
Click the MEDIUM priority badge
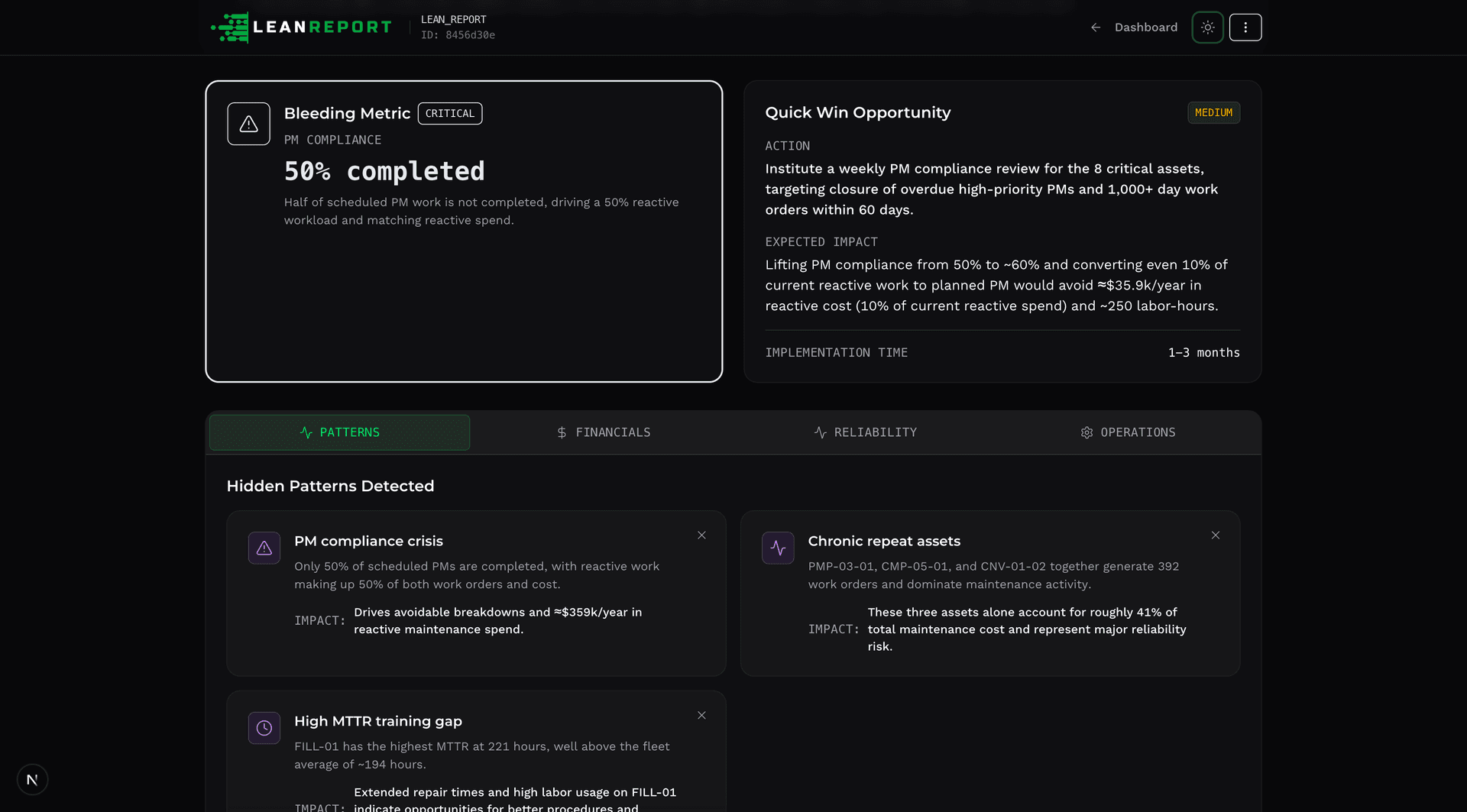tap(1213, 112)
